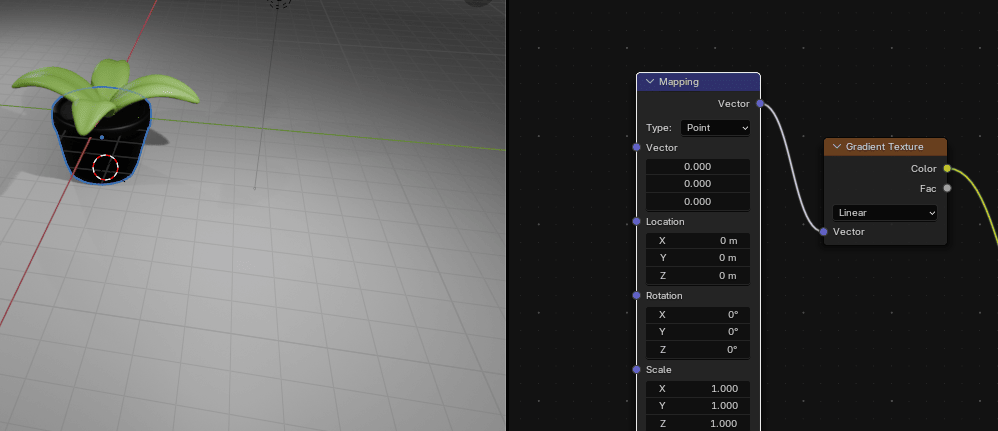Click the Mapping node Rotation input socket
Viewport: 998px width, 431px height.
pyautogui.click(x=637, y=296)
